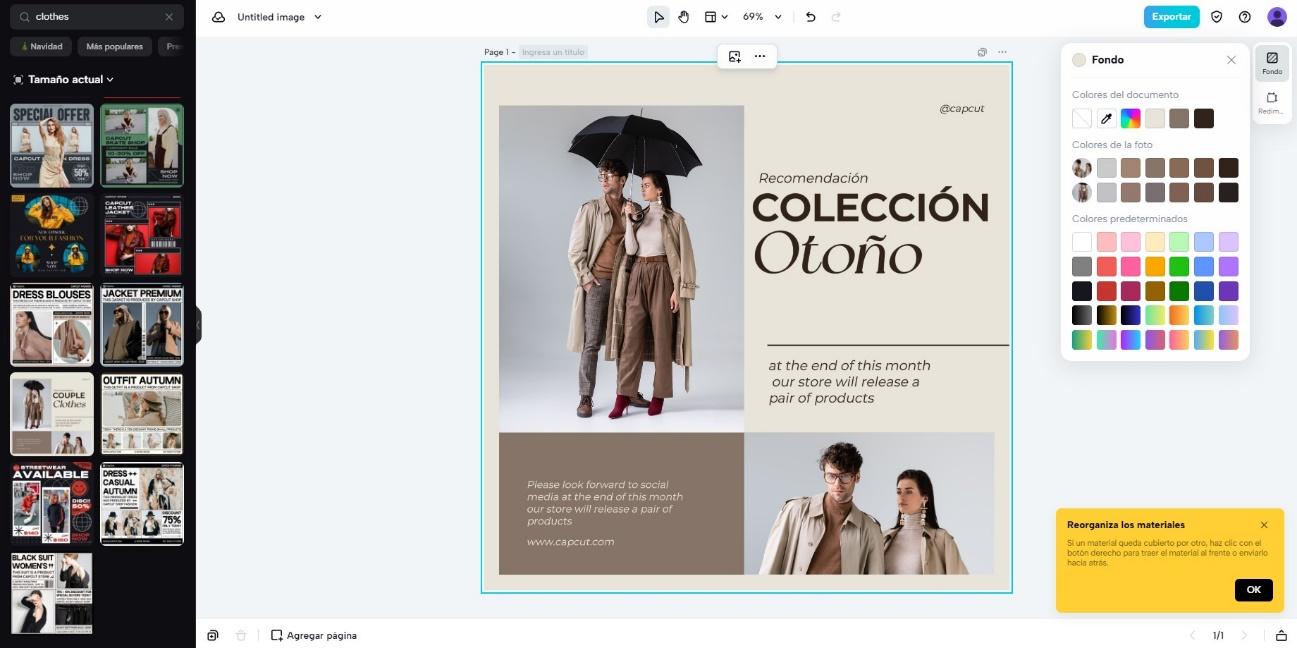Open help with the question mark icon
The image size is (1297, 648).
[1244, 16]
